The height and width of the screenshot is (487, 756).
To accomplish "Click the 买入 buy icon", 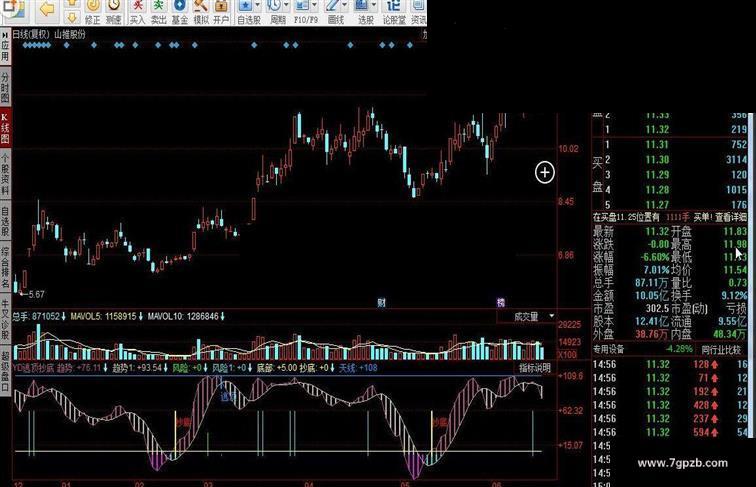I will [137, 12].
